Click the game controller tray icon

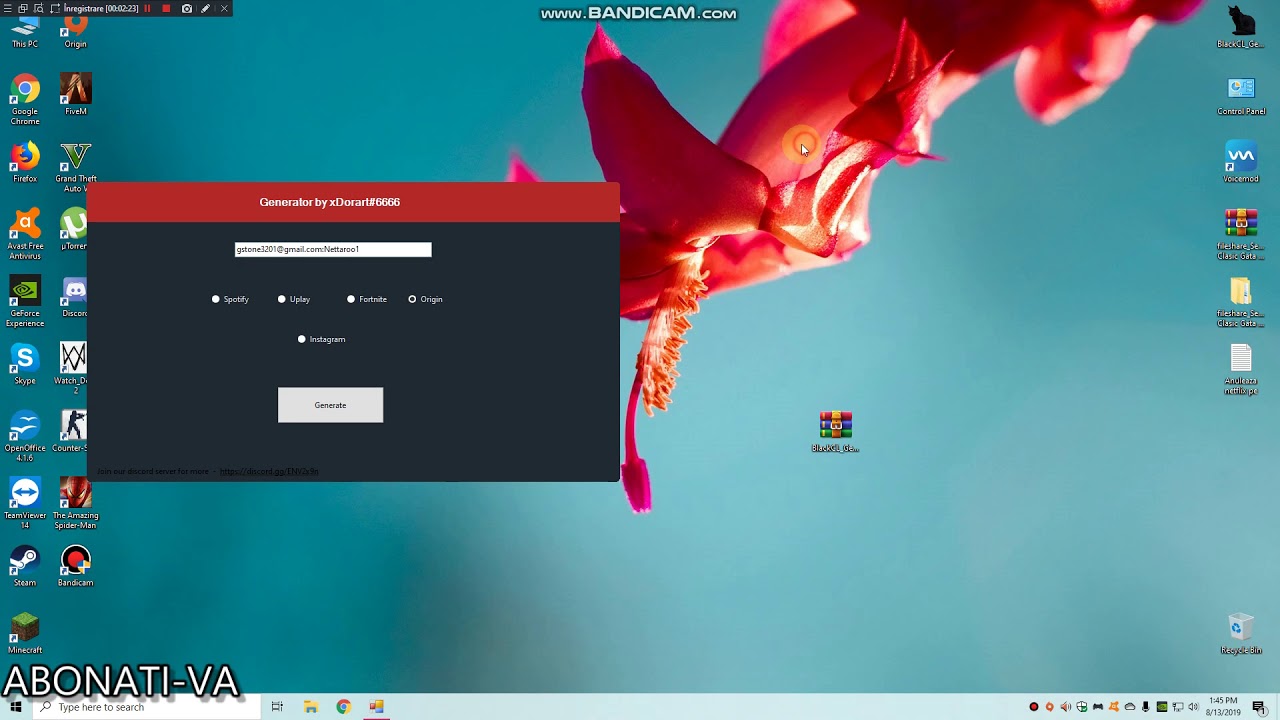pyautogui.click(x=1098, y=707)
